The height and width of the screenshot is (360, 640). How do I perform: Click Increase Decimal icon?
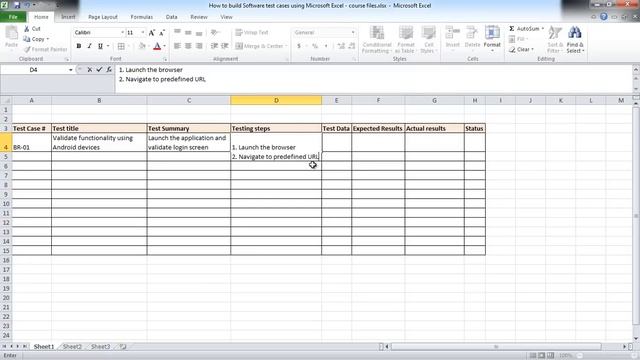click(x=341, y=46)
